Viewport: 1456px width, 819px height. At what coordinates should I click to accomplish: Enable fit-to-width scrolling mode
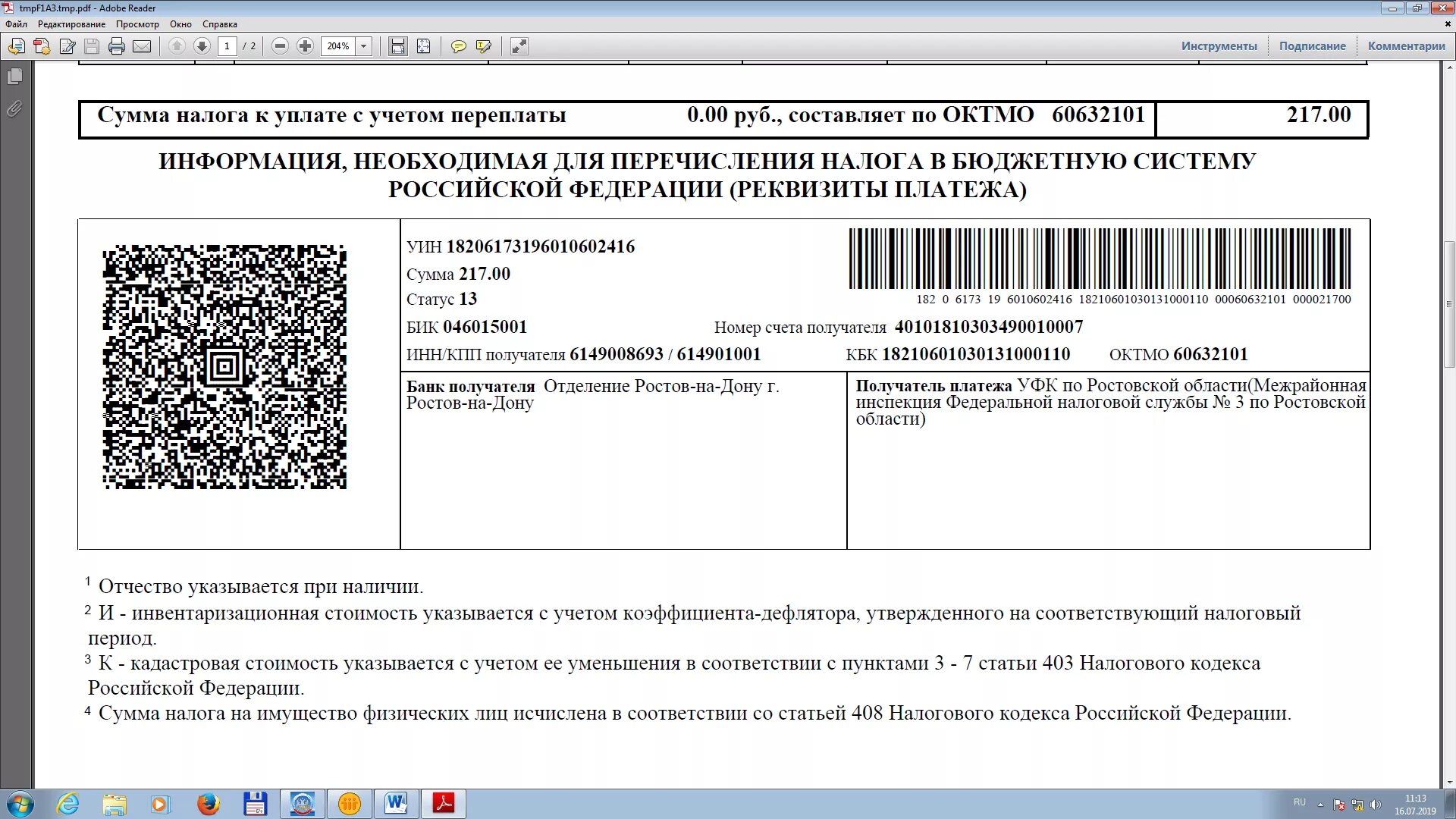[397, 46]
